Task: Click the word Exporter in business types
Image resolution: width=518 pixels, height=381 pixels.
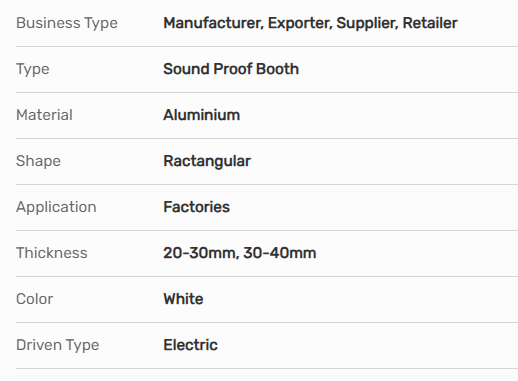Action: pos(300,23)
